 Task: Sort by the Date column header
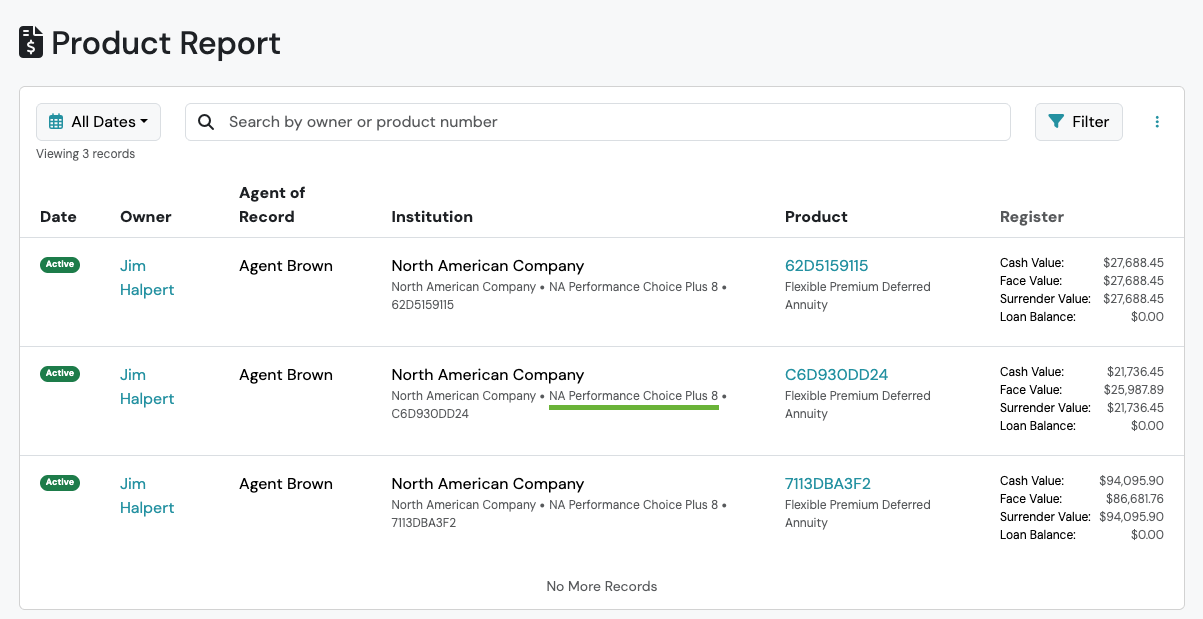pyautogui.click(x=58, y=217)
